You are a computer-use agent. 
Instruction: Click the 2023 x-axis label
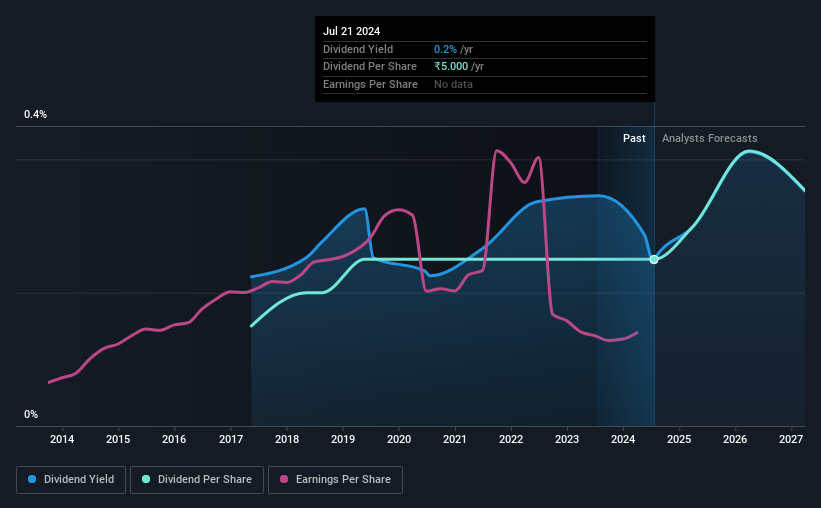click(x=567, y=439)
